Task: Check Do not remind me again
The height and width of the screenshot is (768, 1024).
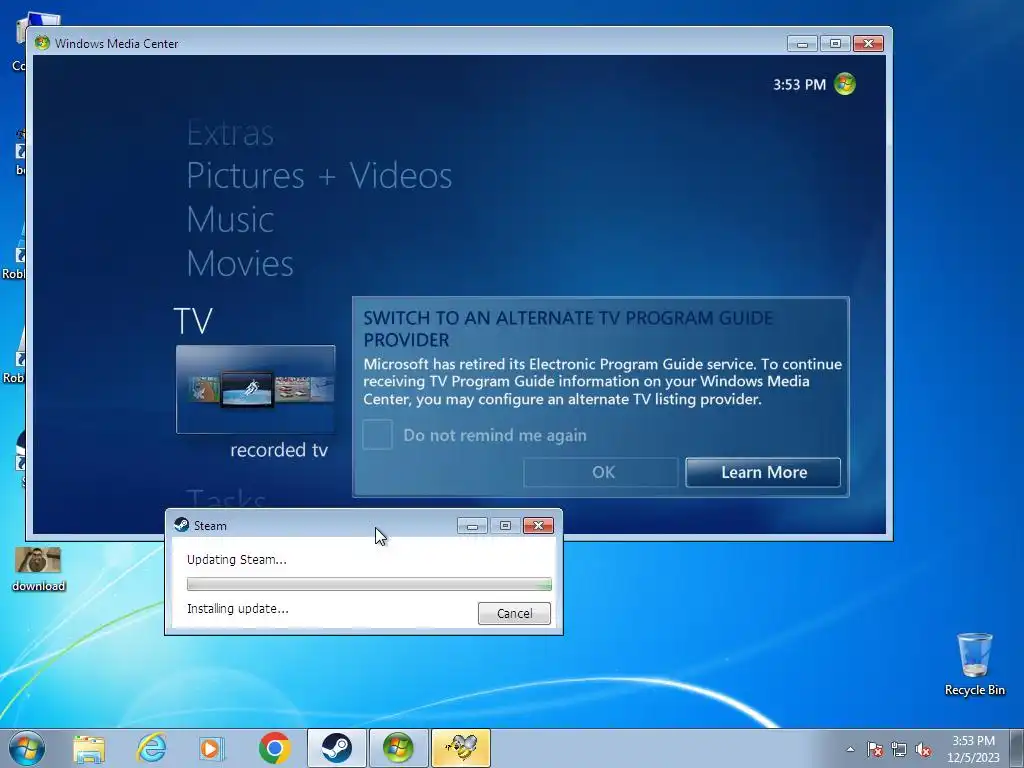Action: click(x=377, y=435)
